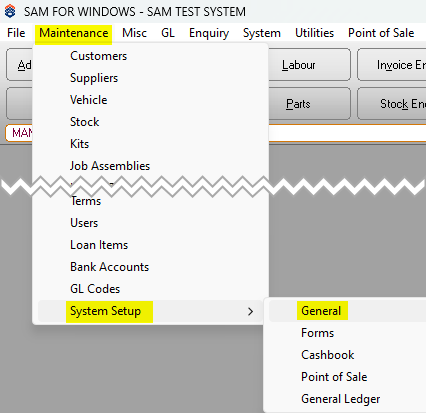Choose Forms in the System Setup submenu
The image size is (426, 413).
click(x=317, y=333)
